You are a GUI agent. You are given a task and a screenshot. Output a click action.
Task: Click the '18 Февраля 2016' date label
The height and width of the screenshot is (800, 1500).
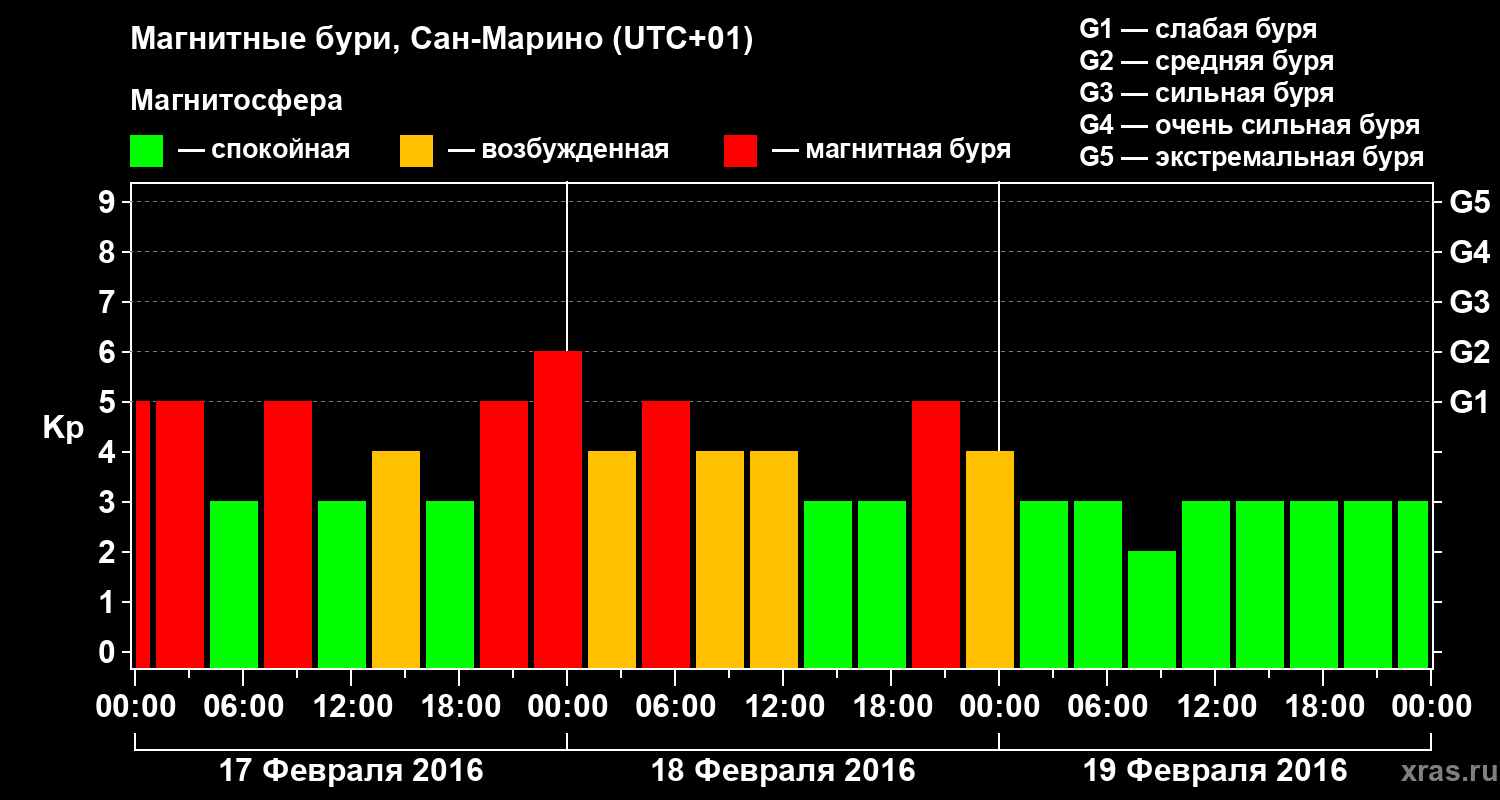coord(783,771)
